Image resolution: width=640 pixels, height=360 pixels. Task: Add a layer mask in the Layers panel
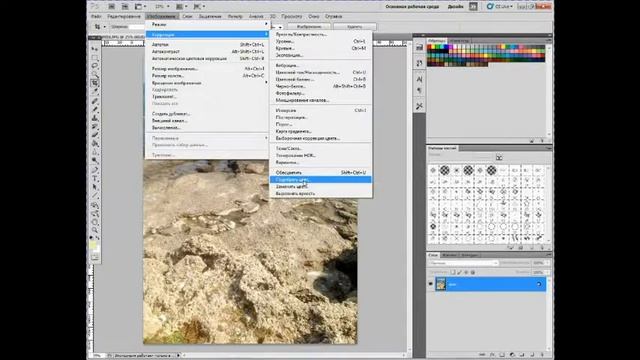pyautogui.click(x=502, y=355)
